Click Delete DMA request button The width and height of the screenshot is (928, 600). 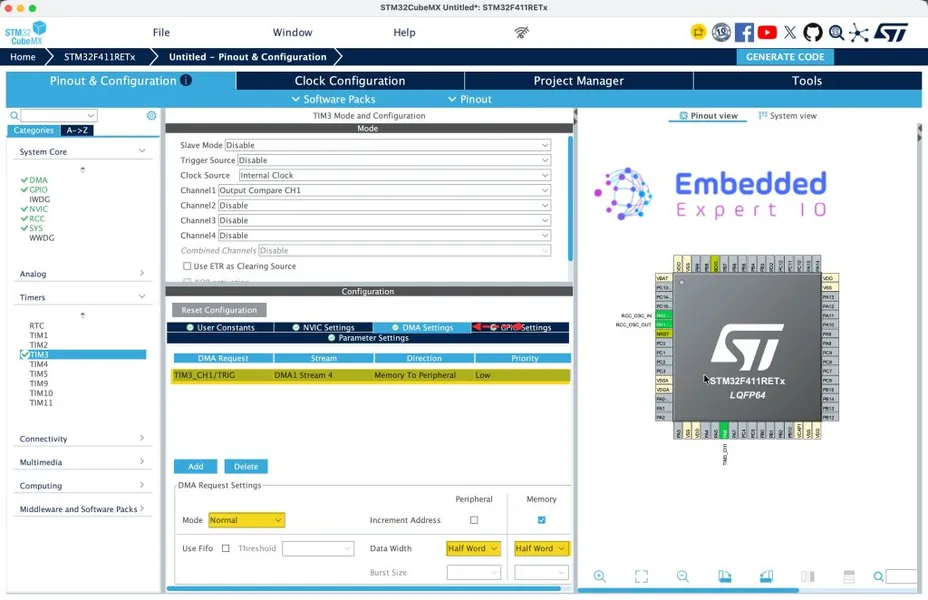(x=246, y=466)
